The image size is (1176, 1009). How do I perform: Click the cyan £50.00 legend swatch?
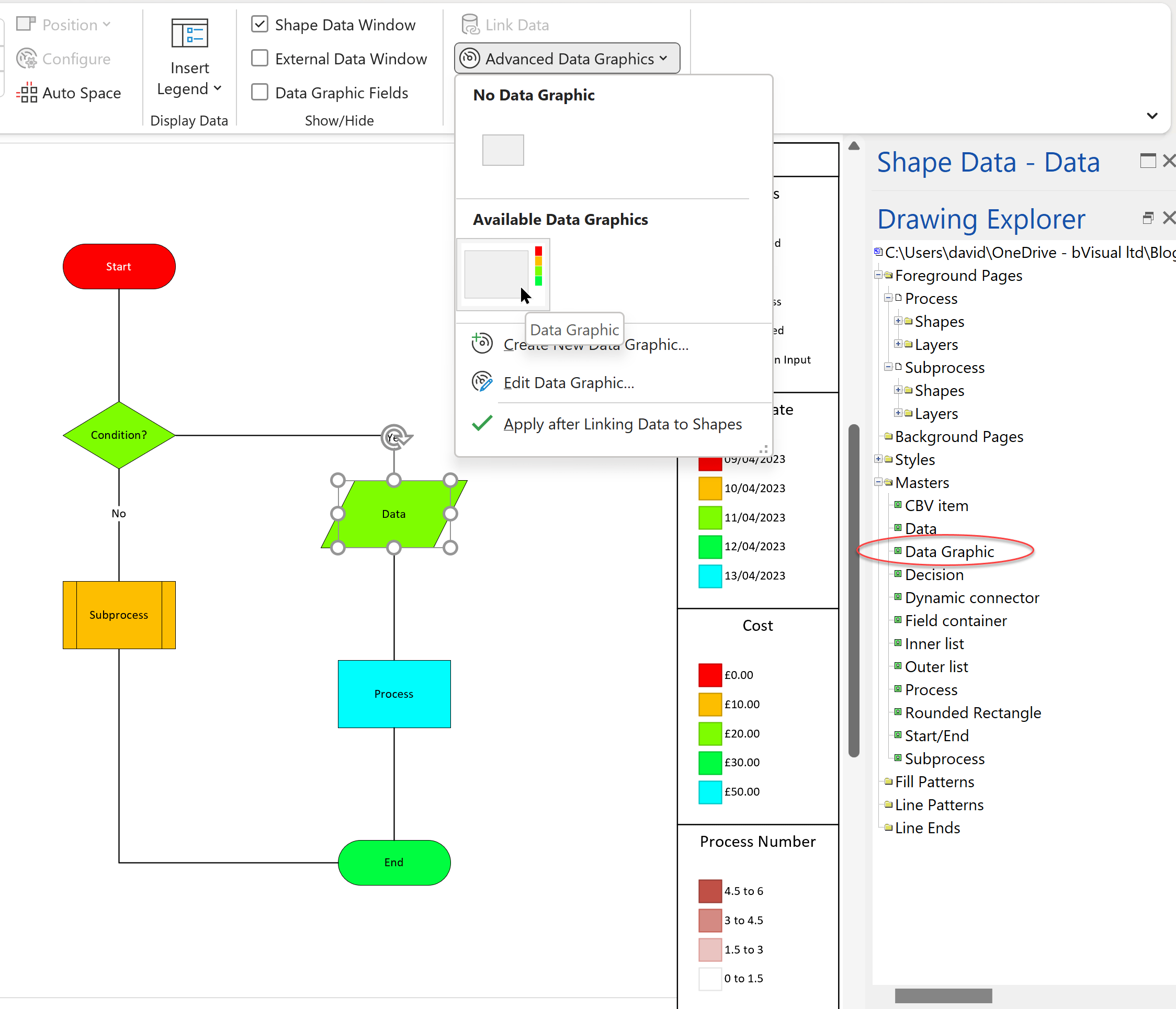point(709,791)
